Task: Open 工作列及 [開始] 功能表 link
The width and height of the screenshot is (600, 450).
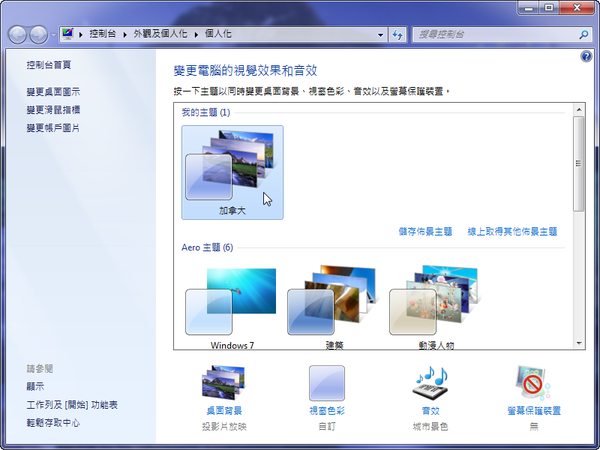Action: pyautogui.click(x=72, y=405)
